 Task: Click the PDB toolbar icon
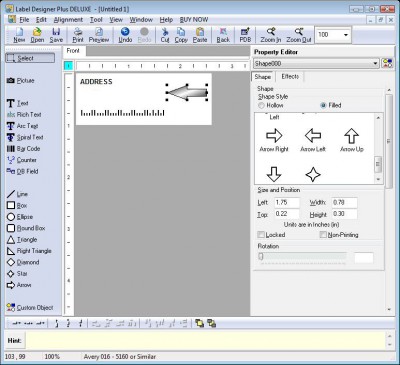tap(245, 35)
